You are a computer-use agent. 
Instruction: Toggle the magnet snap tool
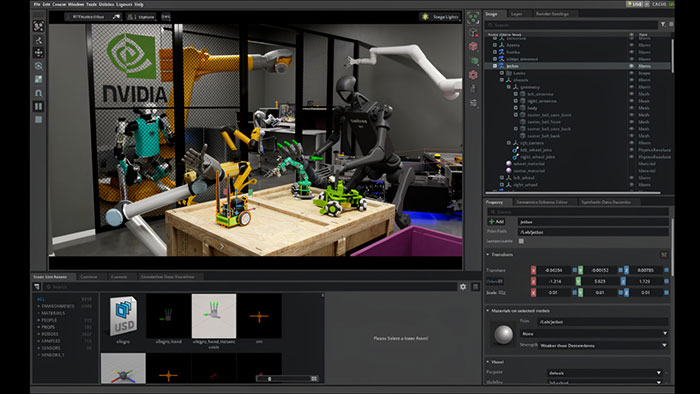38,93
